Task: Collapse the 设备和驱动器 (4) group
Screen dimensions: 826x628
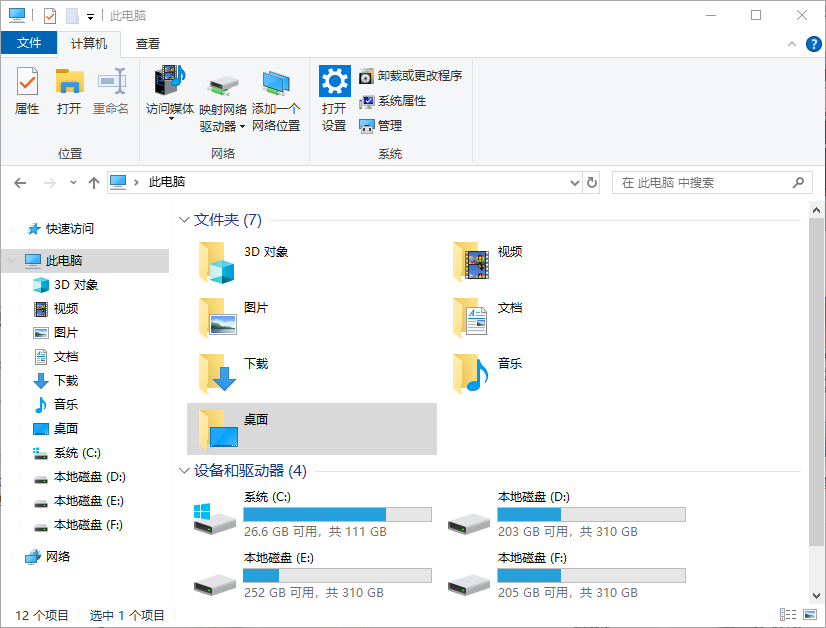Action: pos(184,471)
